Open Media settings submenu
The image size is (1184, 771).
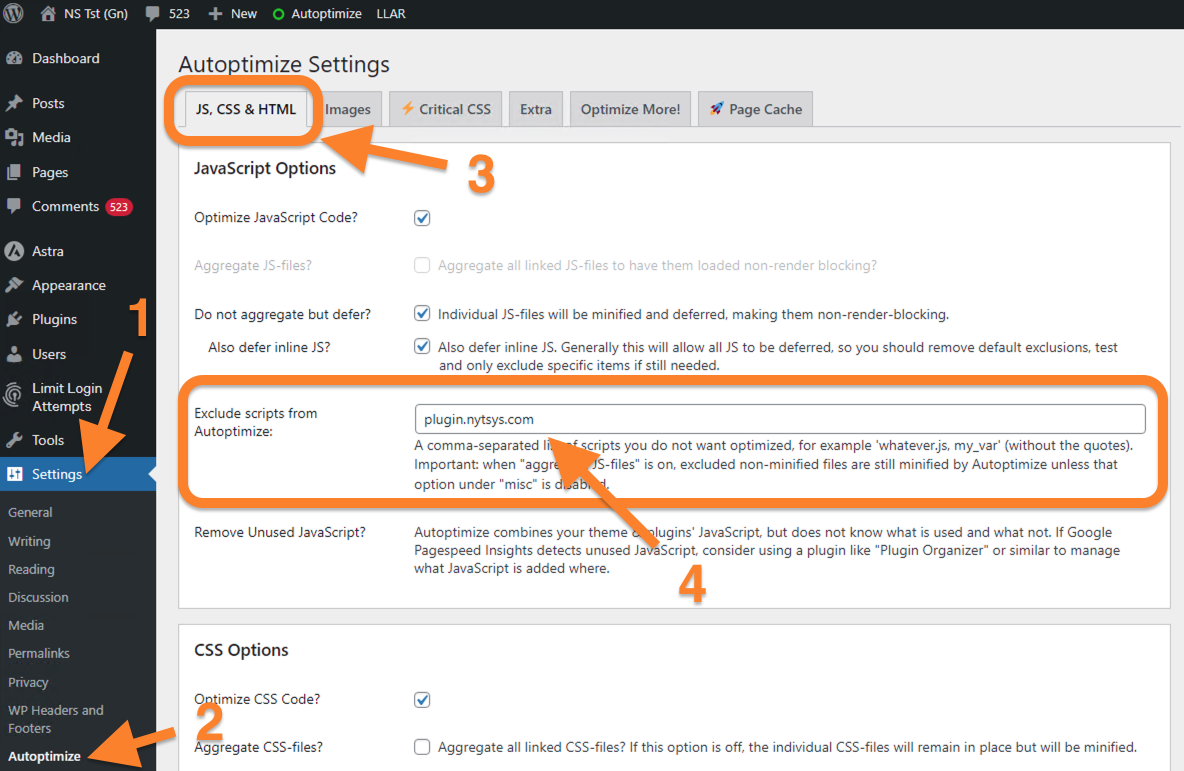pos(26,625)
